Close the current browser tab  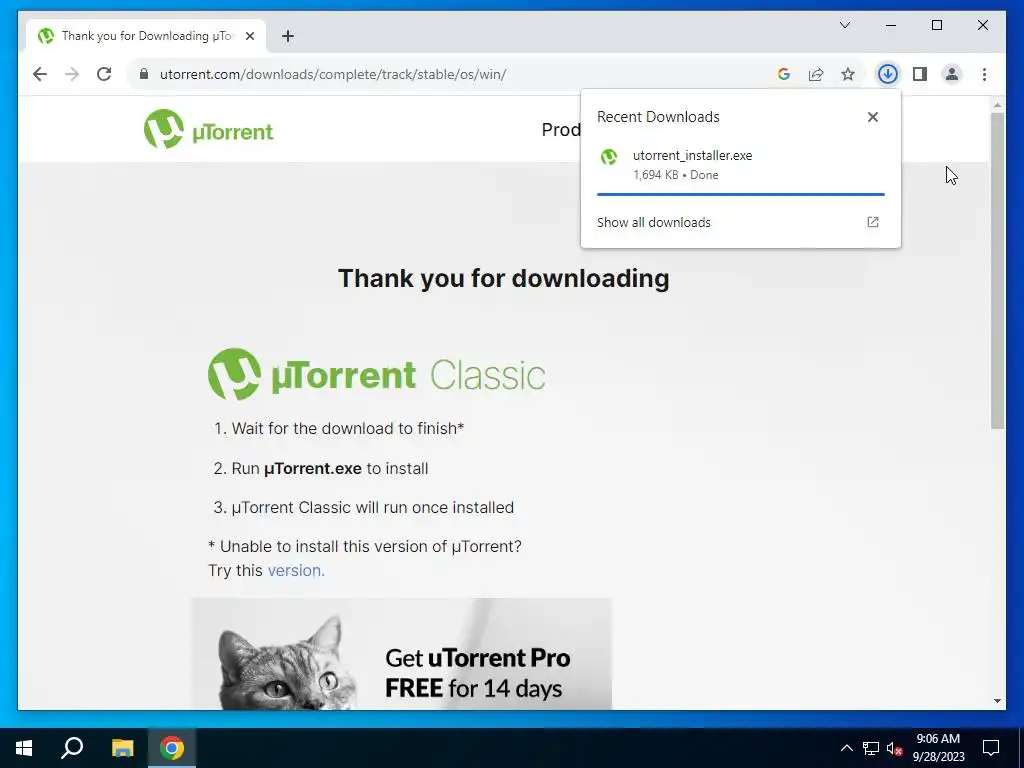tap(249, 36)
